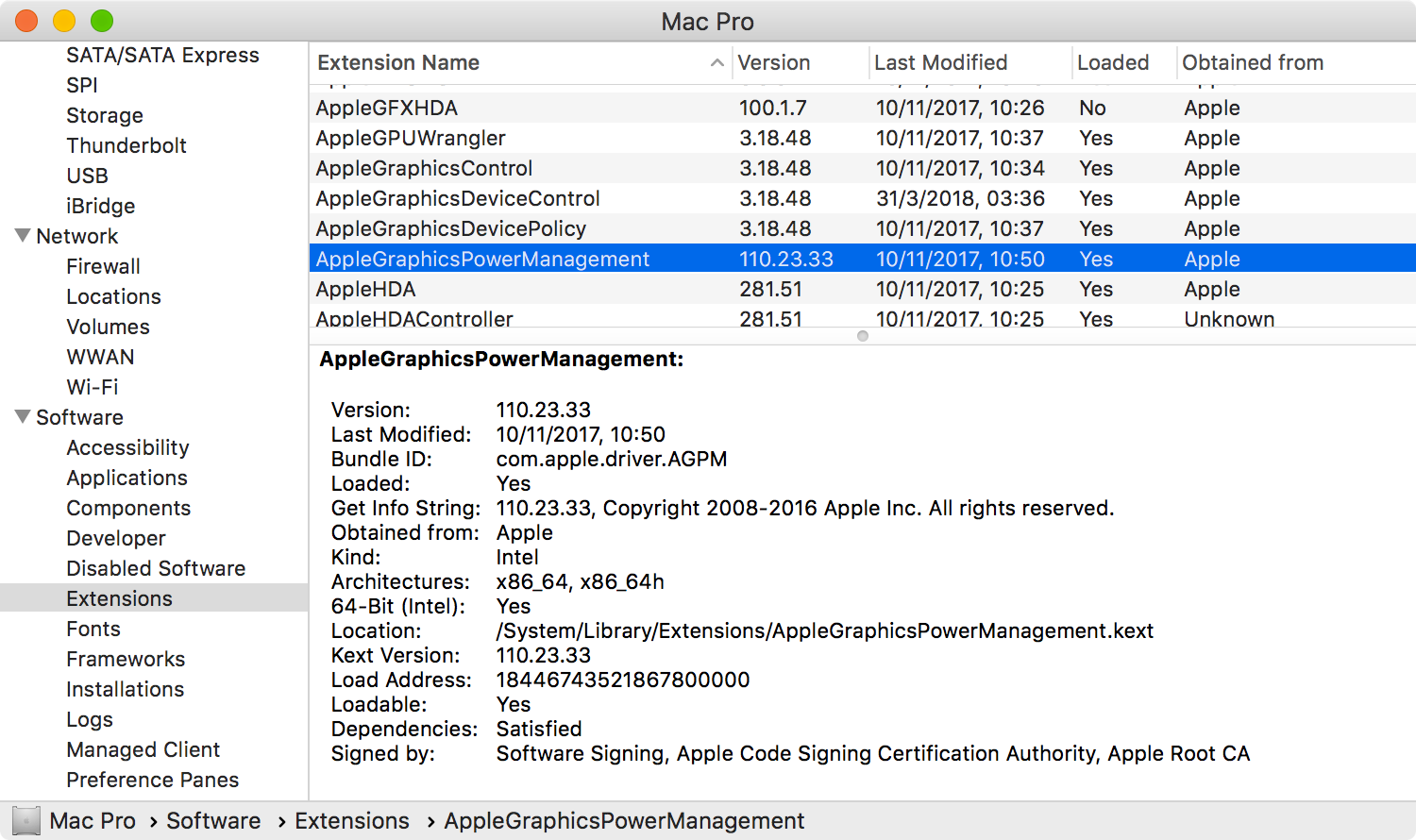1416x840 pixels.
Task: Click the Load Address value 18446743521867800000
Action: (623, 680)
